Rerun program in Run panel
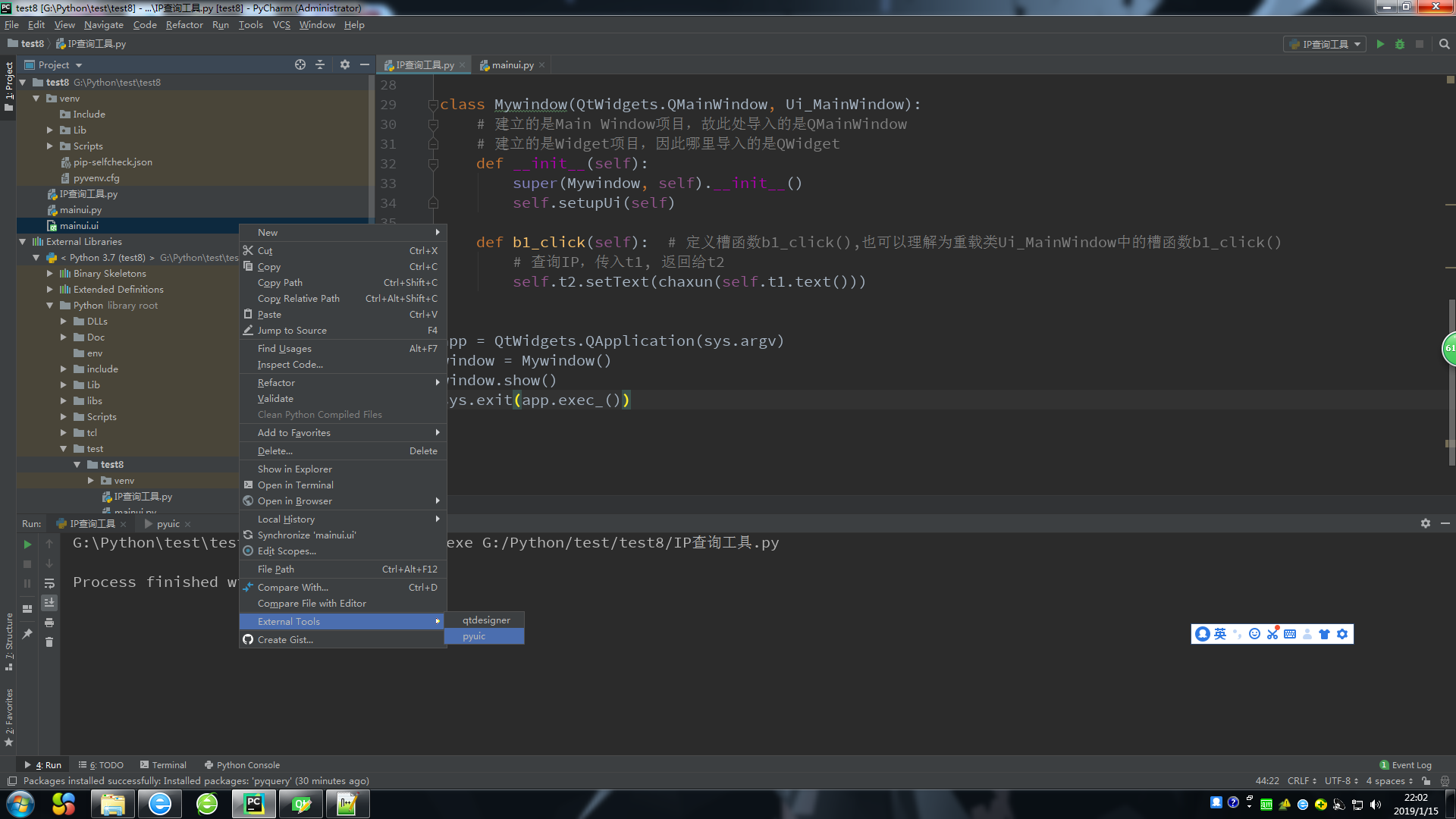 click(x=27, y=544)
